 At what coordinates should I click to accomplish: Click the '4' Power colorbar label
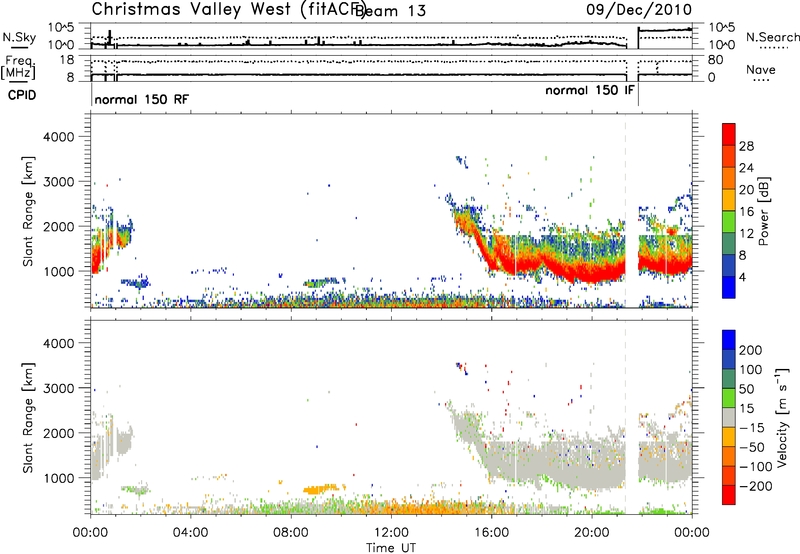tap(743, 278)
